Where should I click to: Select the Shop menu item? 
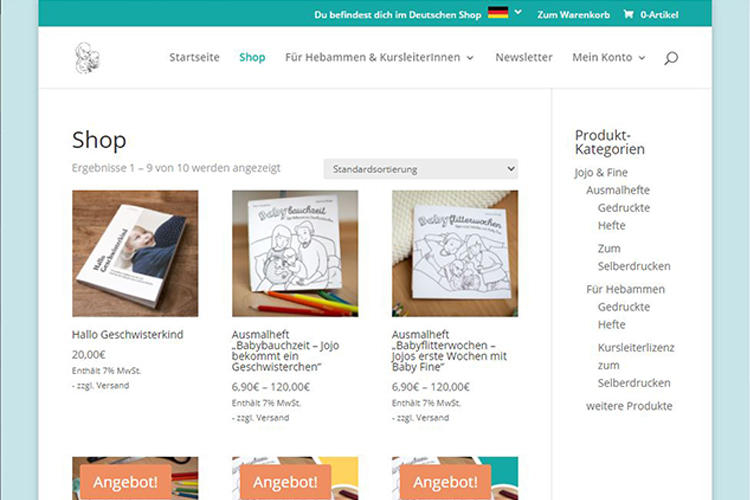pyautogui.click(x=252, y=57)
